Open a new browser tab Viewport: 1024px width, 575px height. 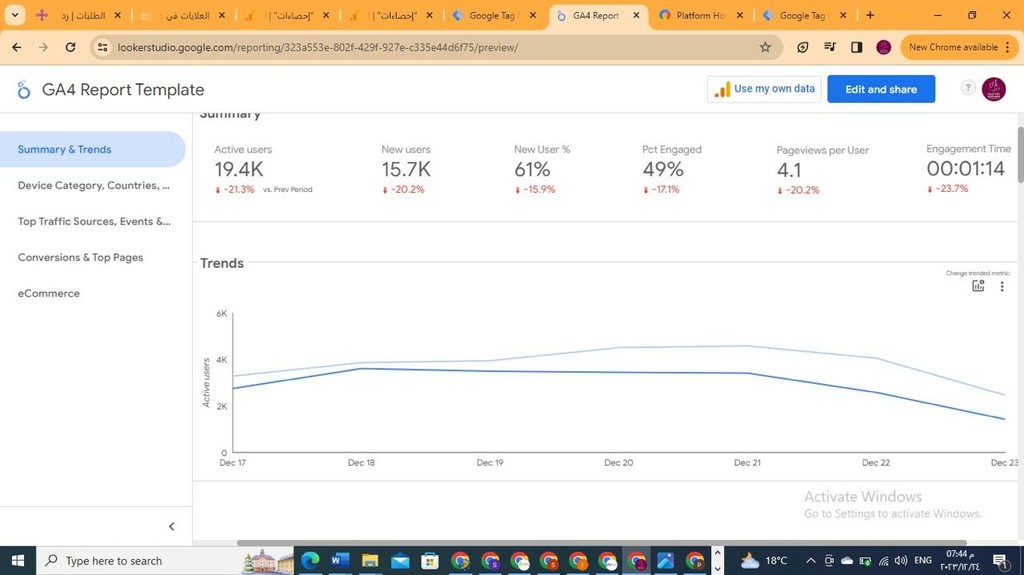click(x=870, y=15)
